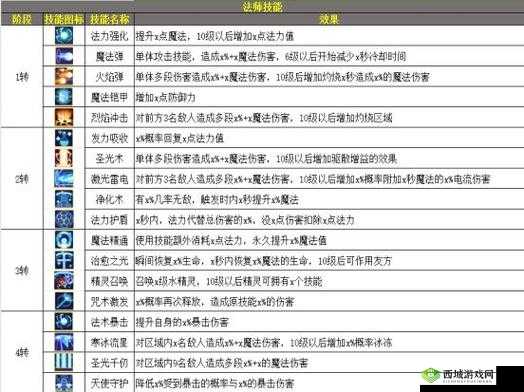Click effect text beginning 'x秒内，法力代替'
The height and width of the screenshot is (392, 524).
(x=245, y=220)
